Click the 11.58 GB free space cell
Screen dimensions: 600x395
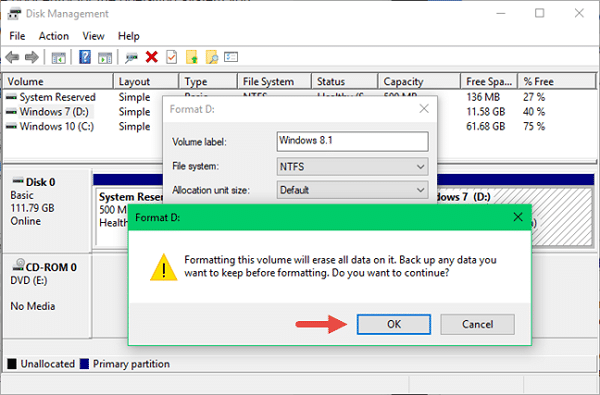click(x=486, y=112)
